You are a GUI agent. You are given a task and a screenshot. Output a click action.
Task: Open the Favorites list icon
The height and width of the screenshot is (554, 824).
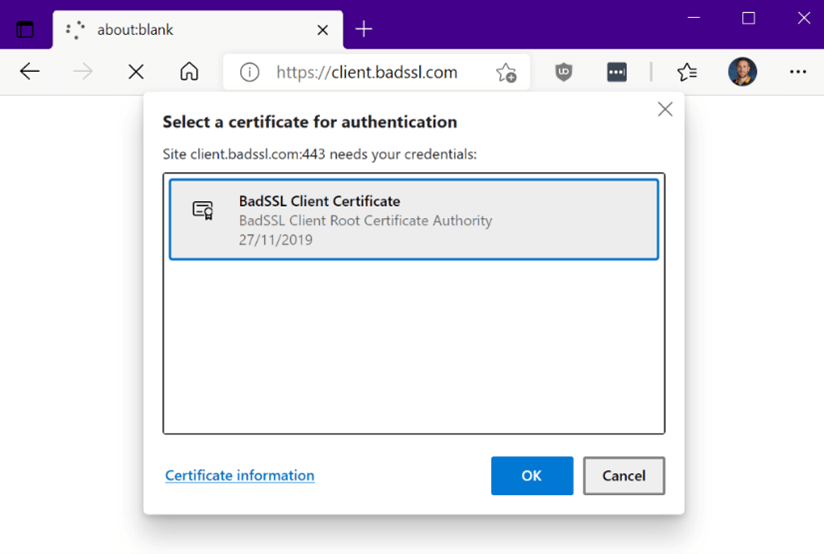click(687, 72)
